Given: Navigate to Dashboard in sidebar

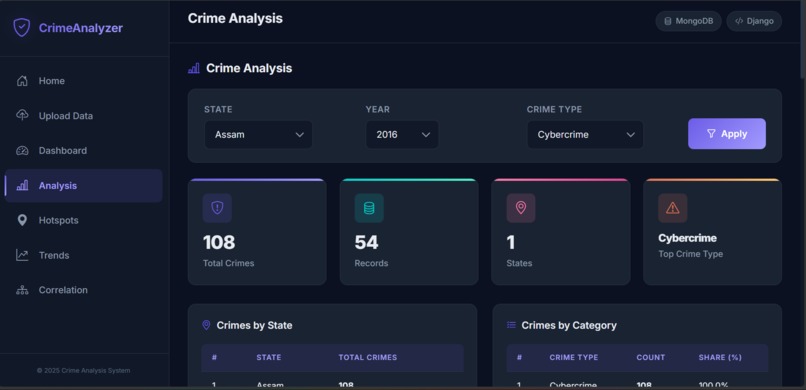Looking at the screenshot, I should click(84, 151).
